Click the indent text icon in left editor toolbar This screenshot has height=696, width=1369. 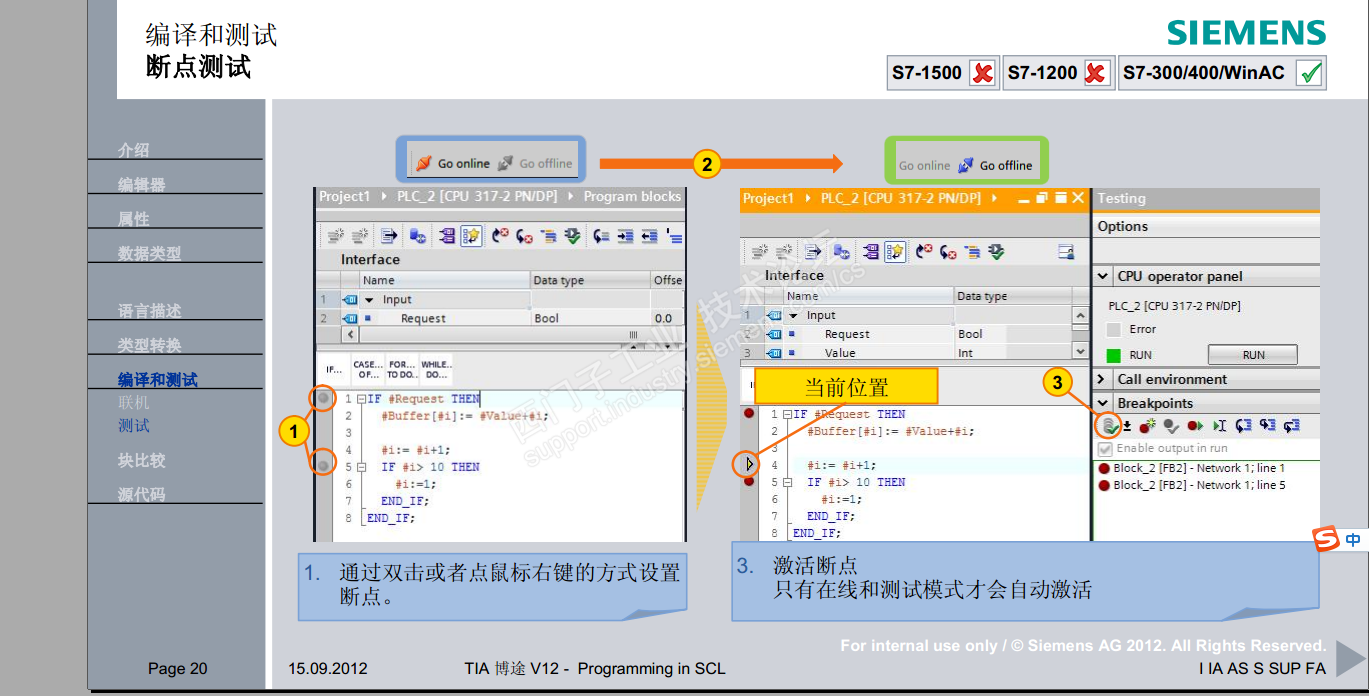pos(625,236)
